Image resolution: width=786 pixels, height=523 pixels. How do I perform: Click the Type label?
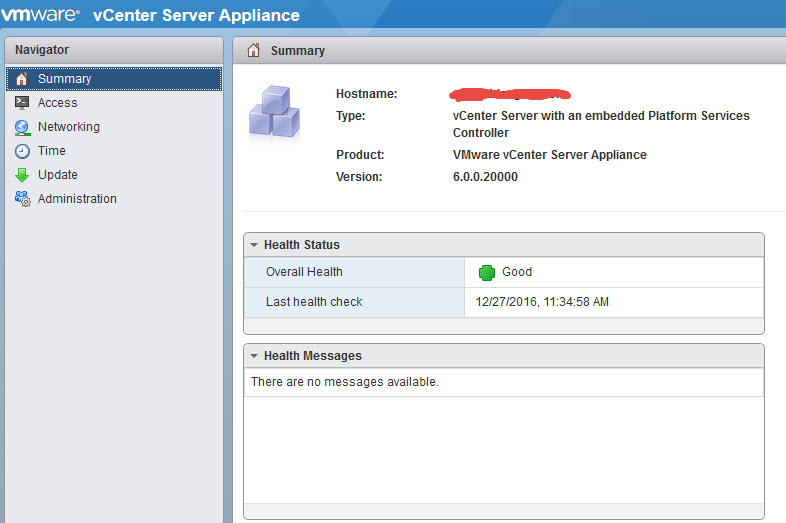[x=350, y=116]
